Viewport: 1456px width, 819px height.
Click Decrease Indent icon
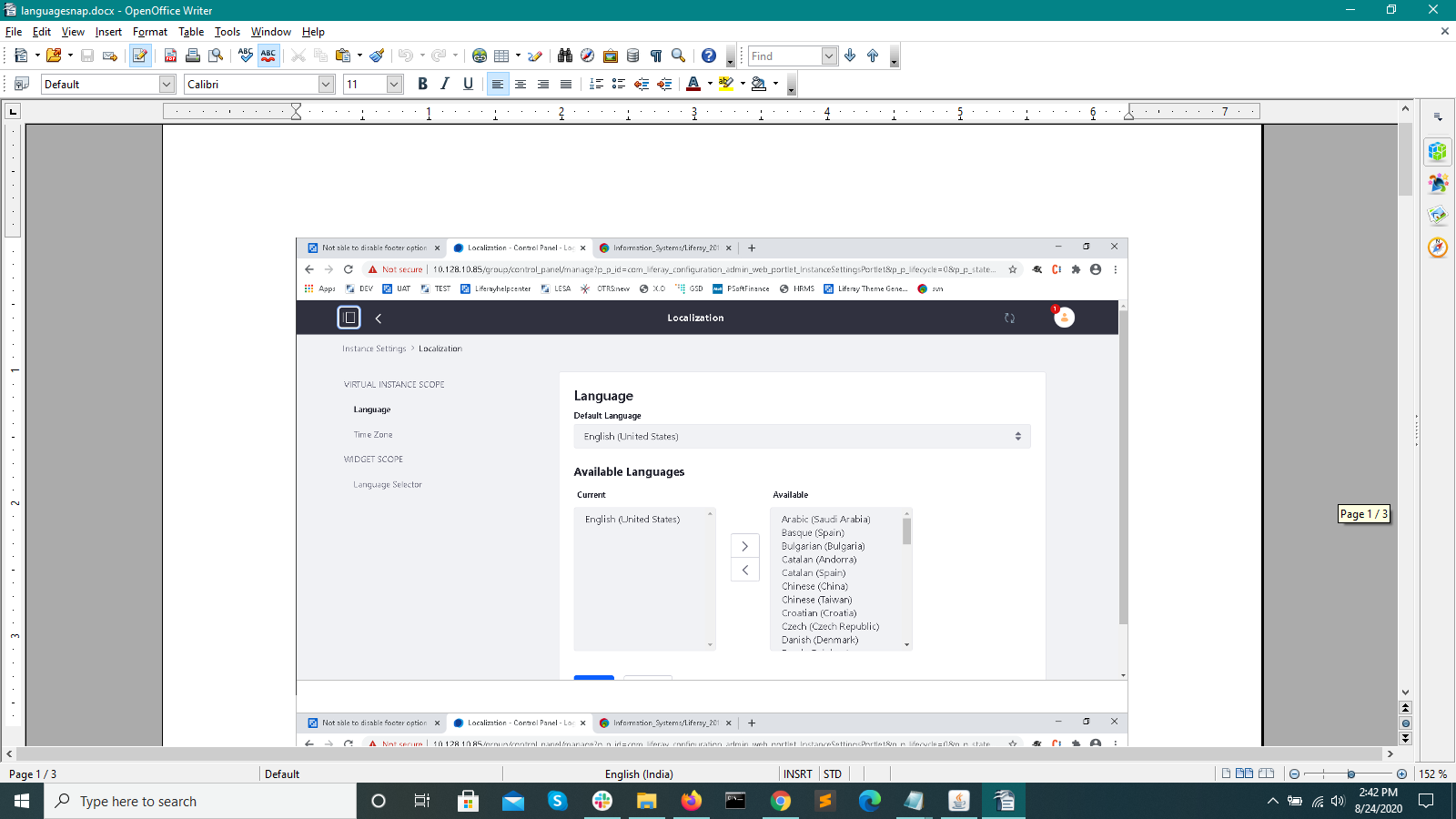[x=642, y=84]
